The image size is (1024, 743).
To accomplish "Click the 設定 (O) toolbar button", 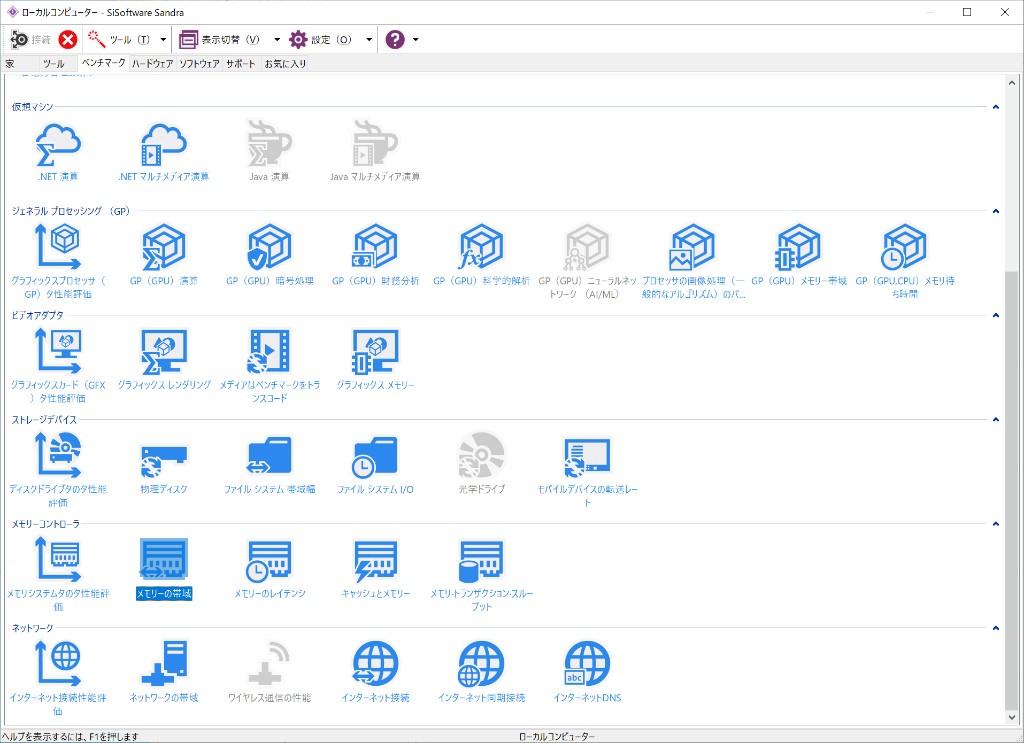I will [321, 40].
